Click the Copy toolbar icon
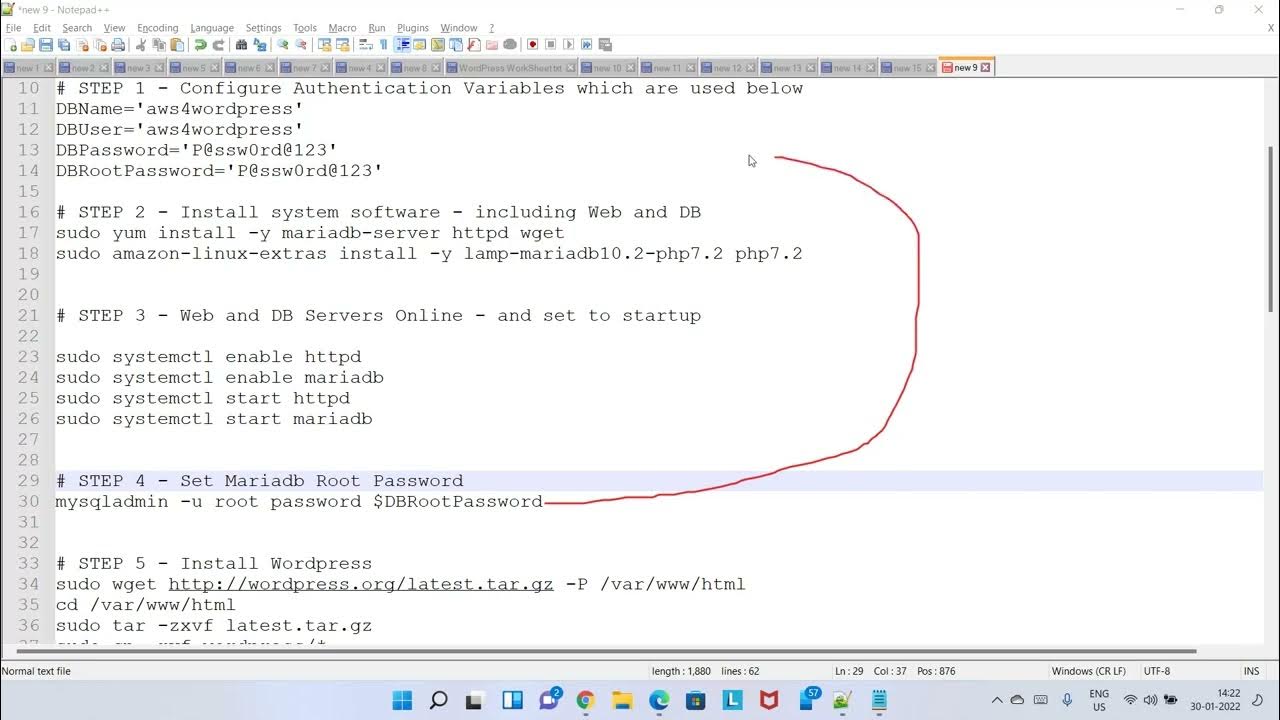 pos(159,45)
